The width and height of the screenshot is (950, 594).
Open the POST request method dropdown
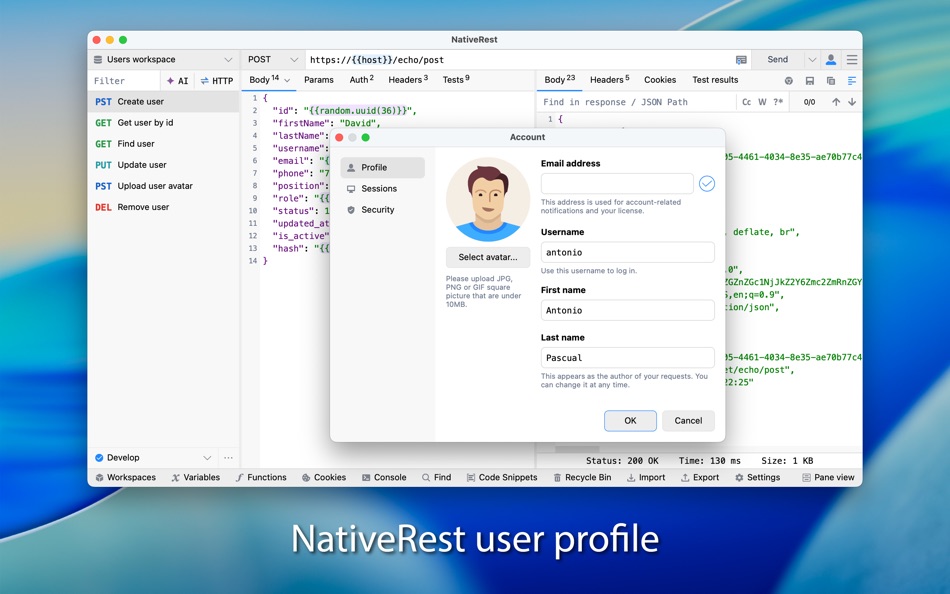(270, 59)
